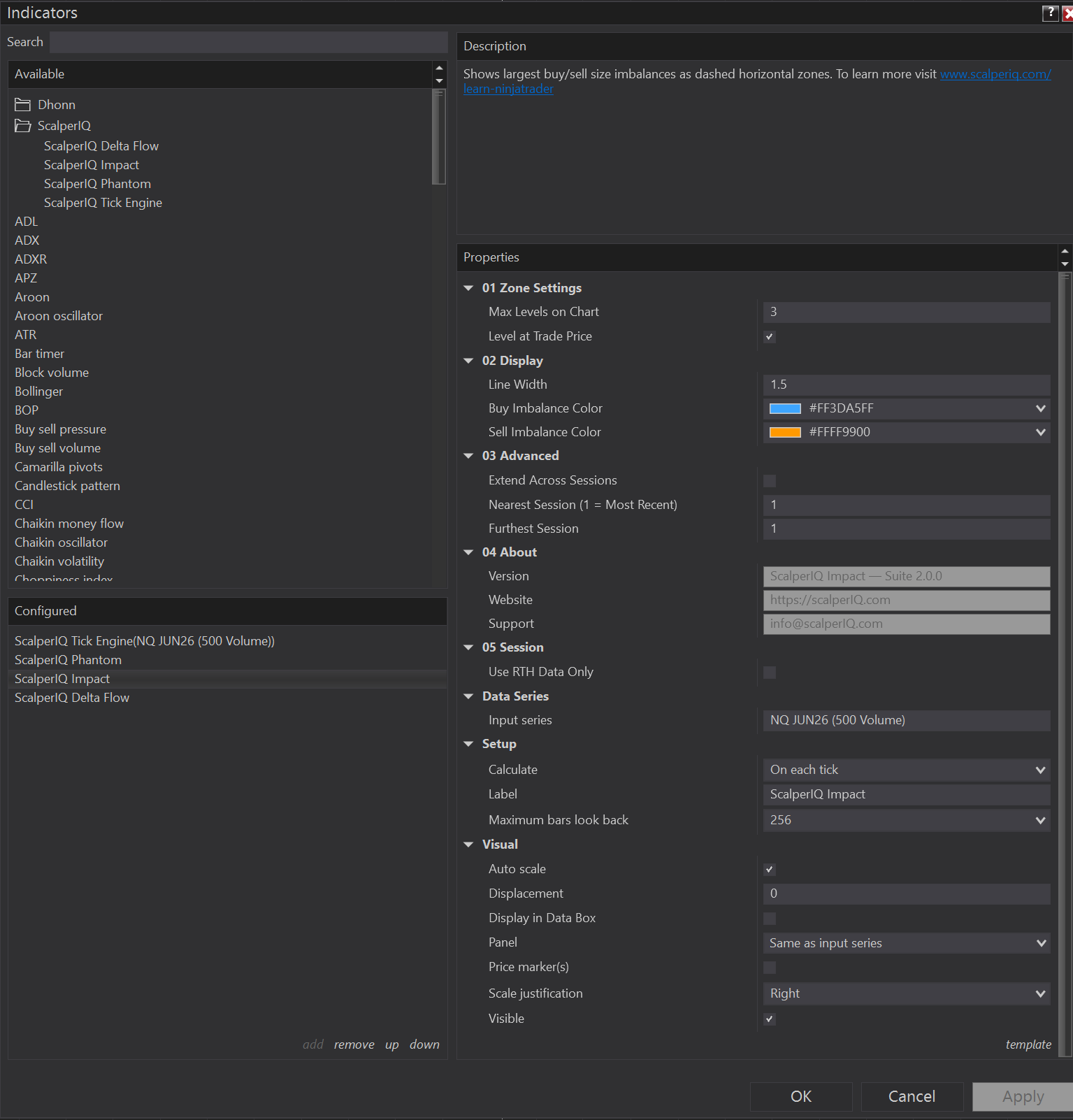Click the Properties panel scroll-up arrow
Screen dimensions: 1073x1120
pyautogui.click(x=1065, y=251)
